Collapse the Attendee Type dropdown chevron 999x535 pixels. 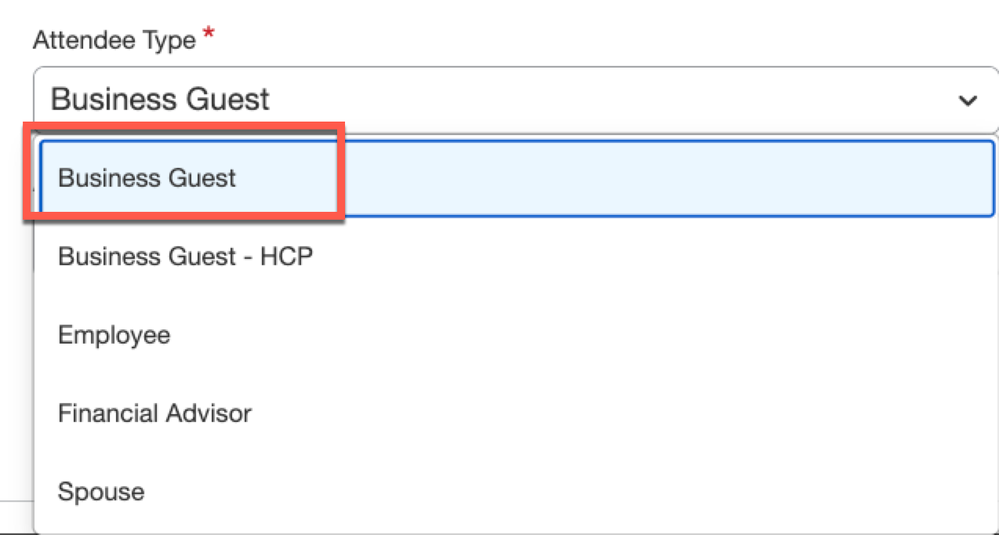click(968, 101)
